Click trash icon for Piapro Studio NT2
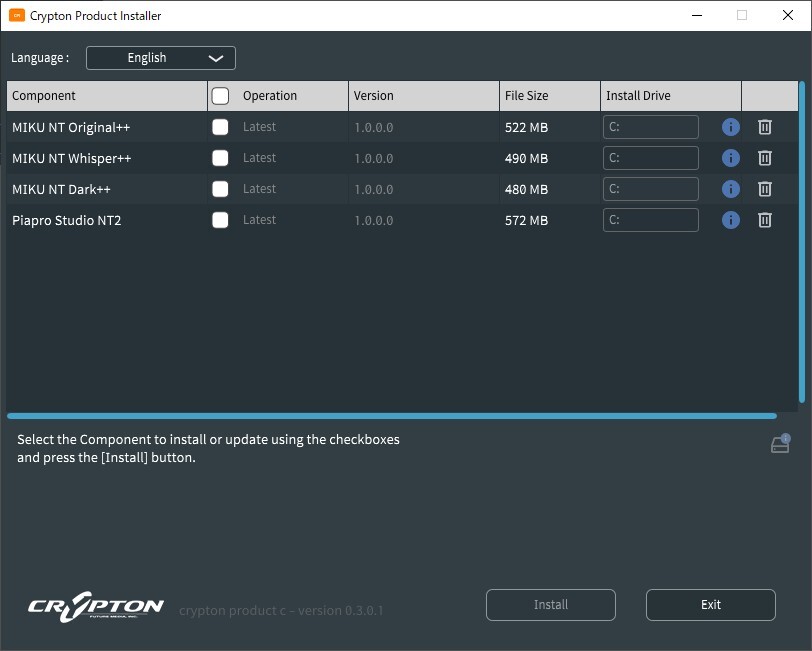 click(x=765, y=220)
